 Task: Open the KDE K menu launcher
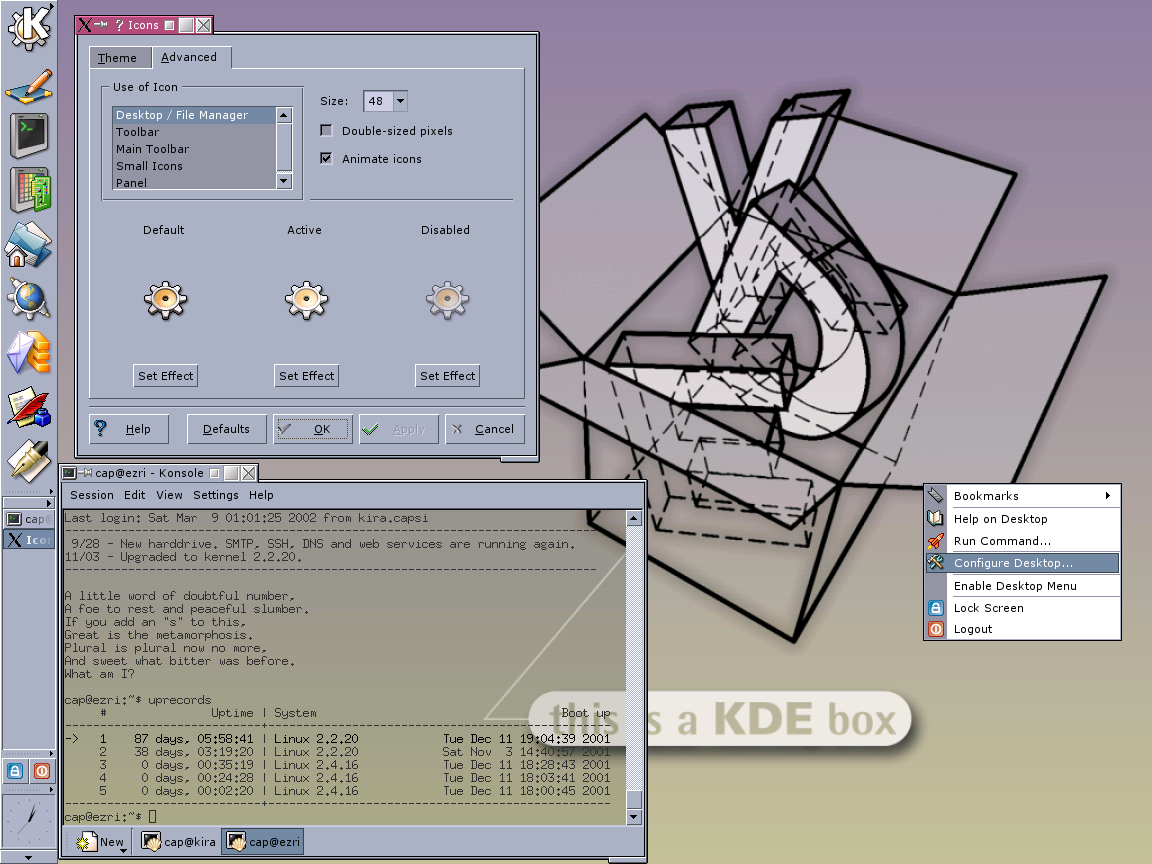click(28, 28)
